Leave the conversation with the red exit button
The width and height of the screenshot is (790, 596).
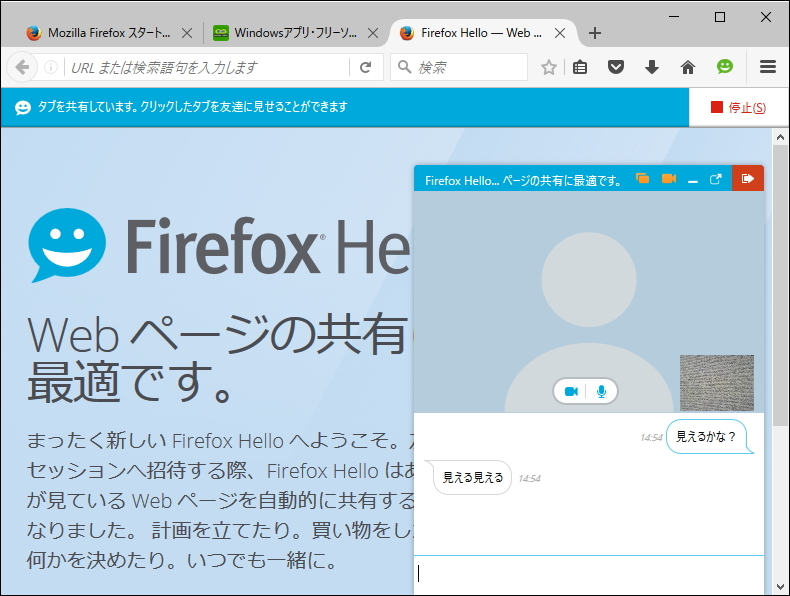pos(748,178)
